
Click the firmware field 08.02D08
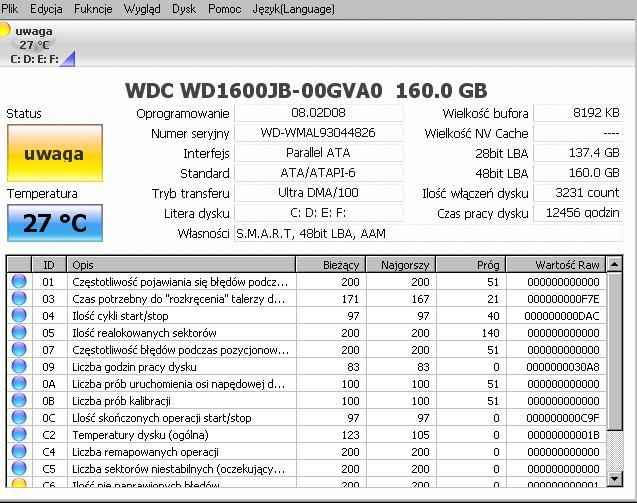tap(319, 113)
